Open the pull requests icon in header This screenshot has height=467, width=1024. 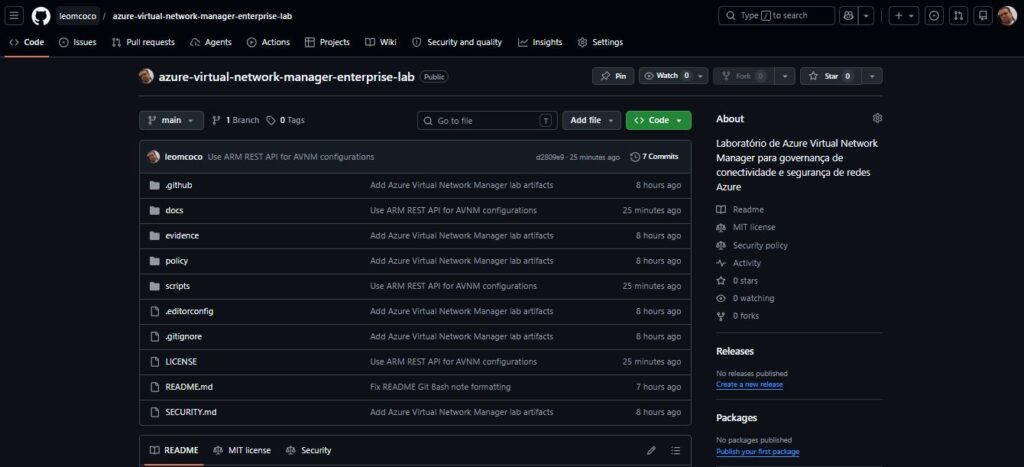click(x=959, y=16)
